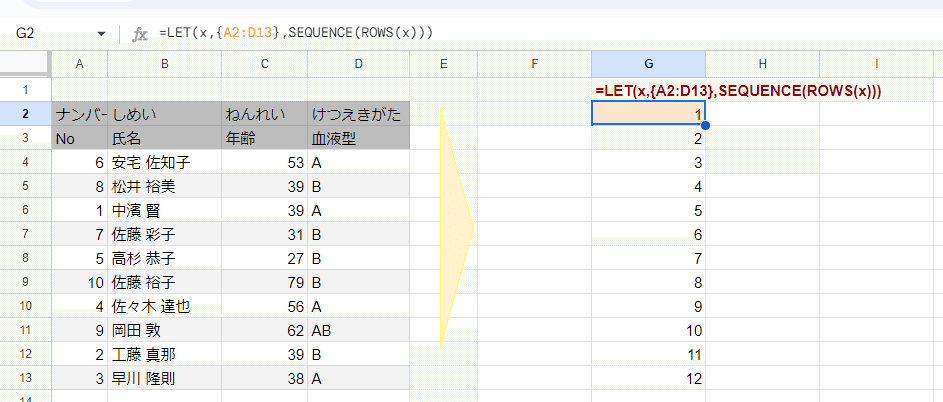This screenshot has width=943, height=402.
Task: Select column A header
Action: point(79,64)
